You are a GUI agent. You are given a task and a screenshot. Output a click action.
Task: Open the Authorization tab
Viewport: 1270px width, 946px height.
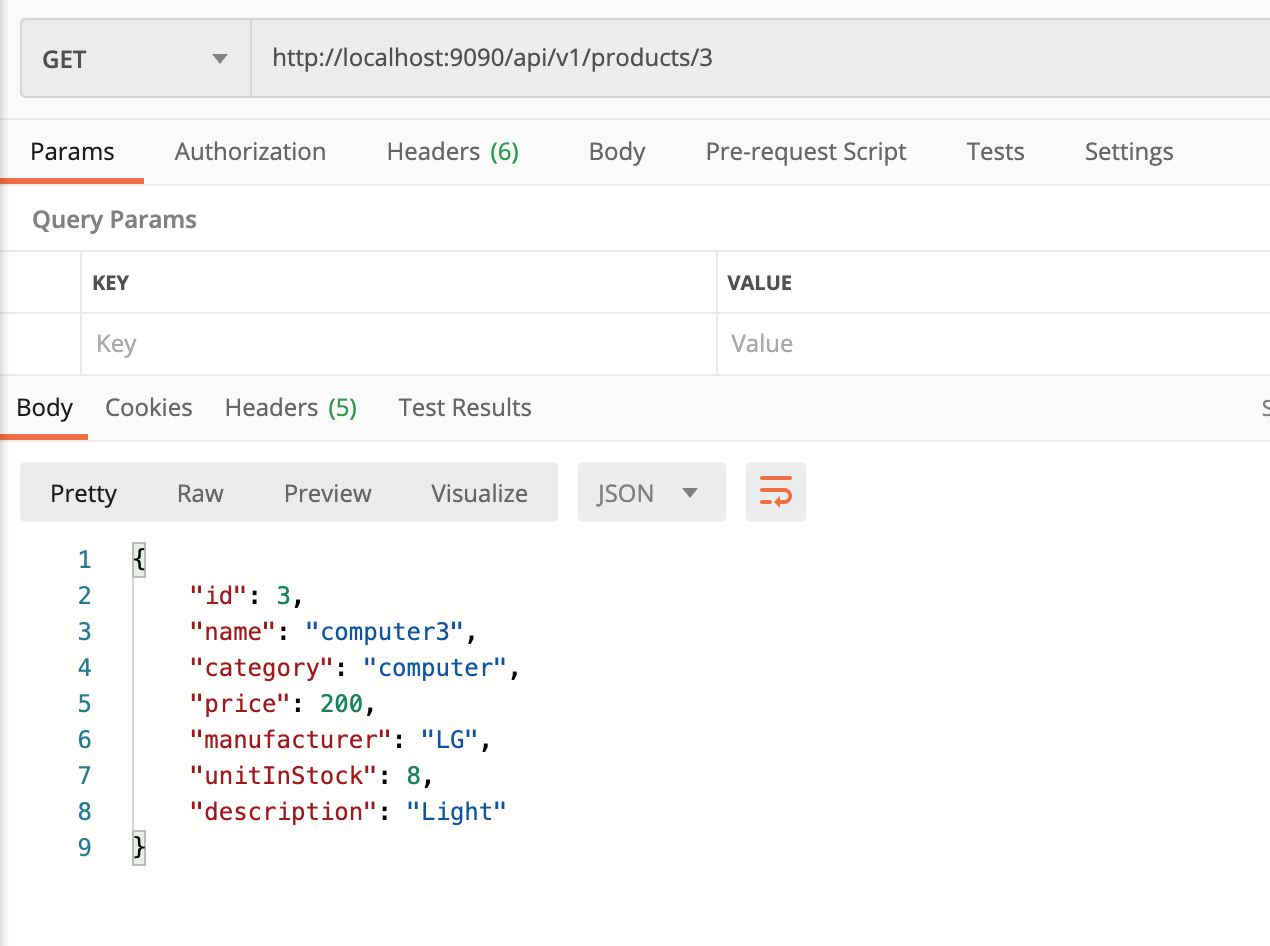coord(250,152)
